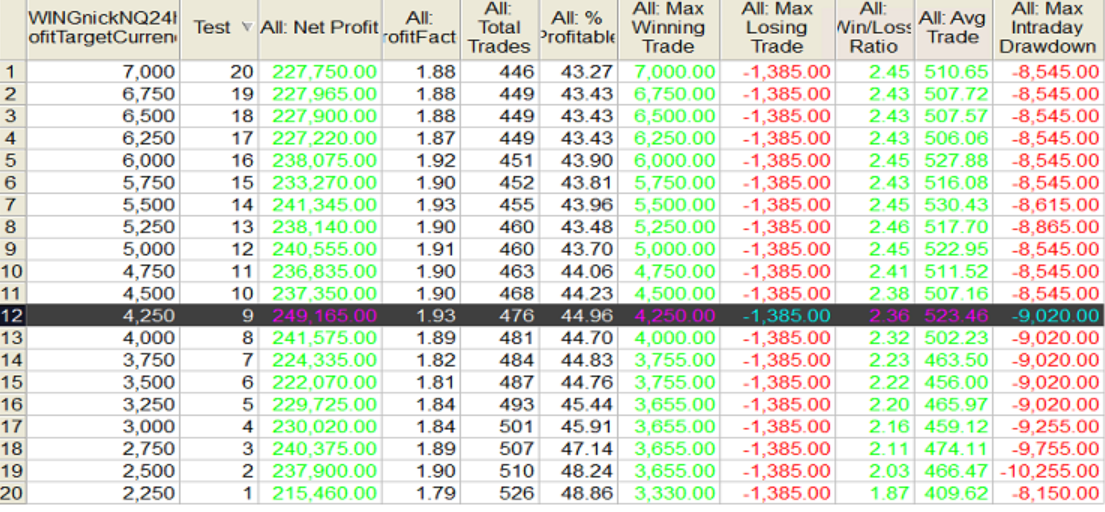Click All: Max Intraday Drawdown header
The height and width of the screenshot is (512, 1105).
1050,29
